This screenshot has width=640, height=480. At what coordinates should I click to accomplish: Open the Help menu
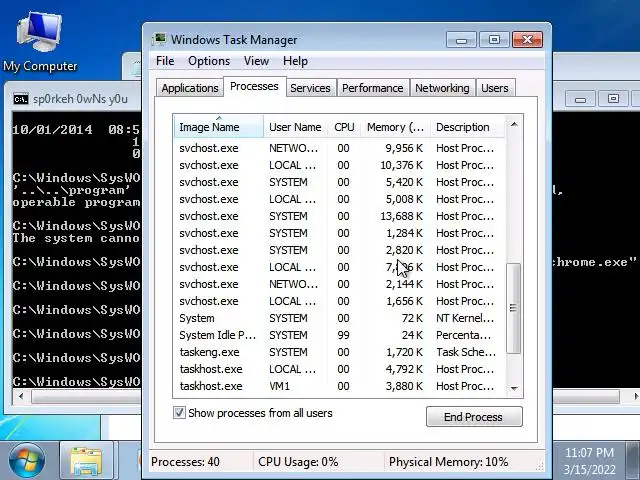coord(296,61)
